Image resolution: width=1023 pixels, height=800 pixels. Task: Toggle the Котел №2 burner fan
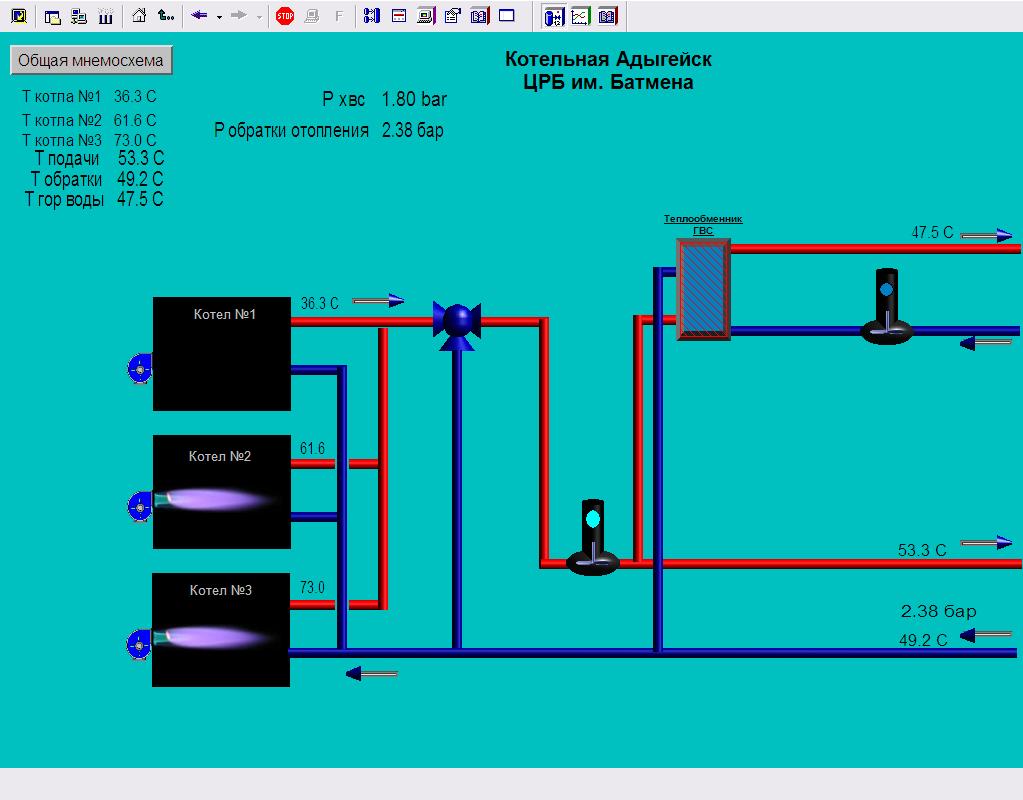138,506
